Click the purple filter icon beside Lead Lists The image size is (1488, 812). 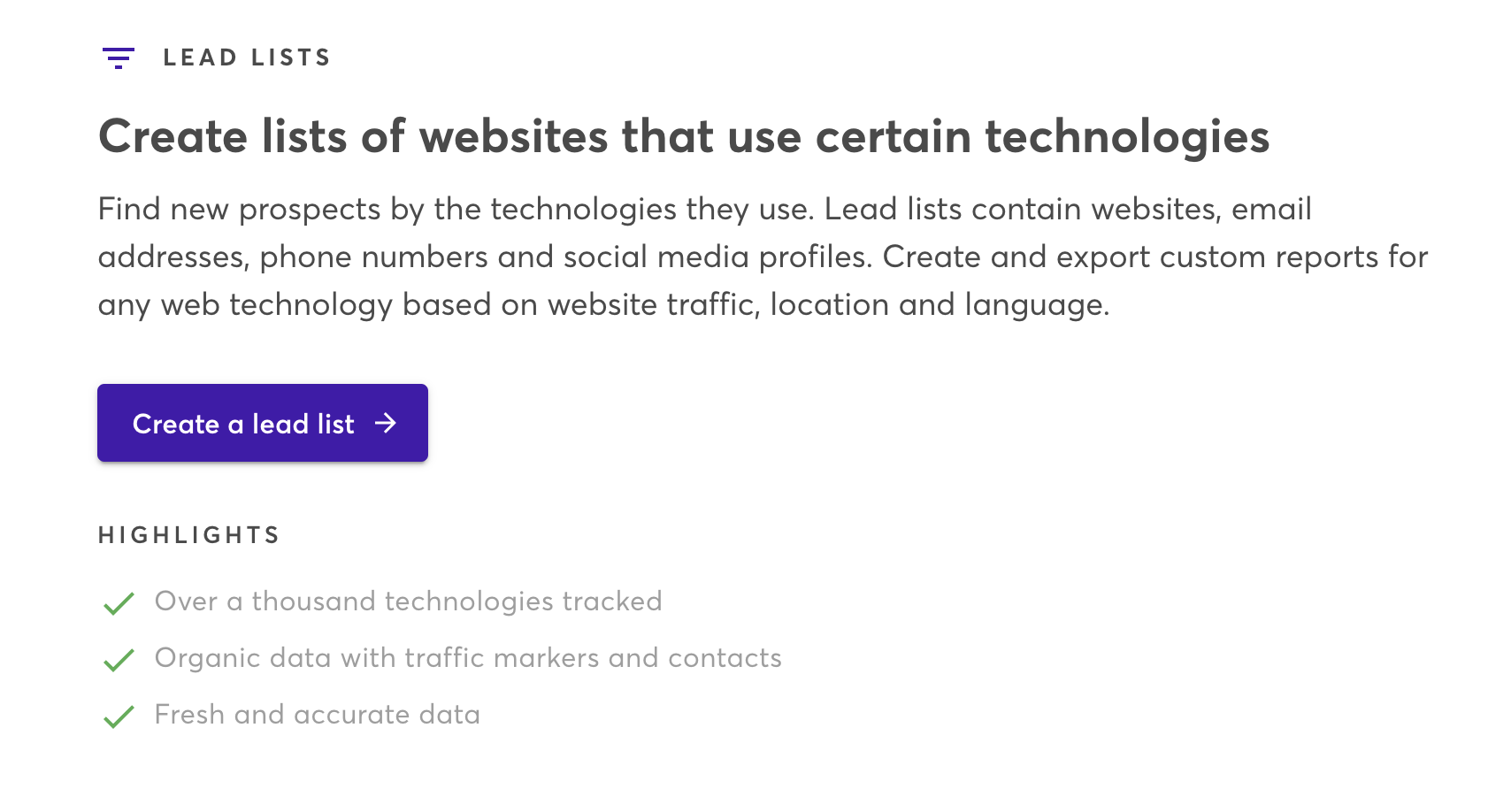[118, 58]
